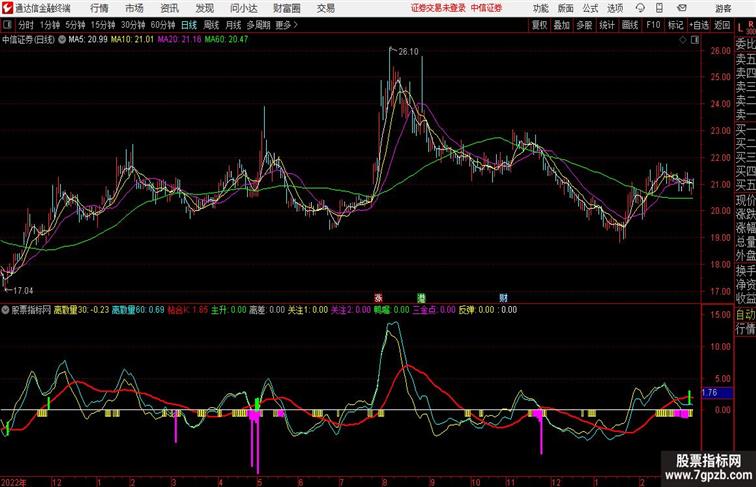The width and height of the screenshot is (756, 487).
Task: Click the 多股 toolbar button
Action: pyautogui.click(x=584, y=25)
